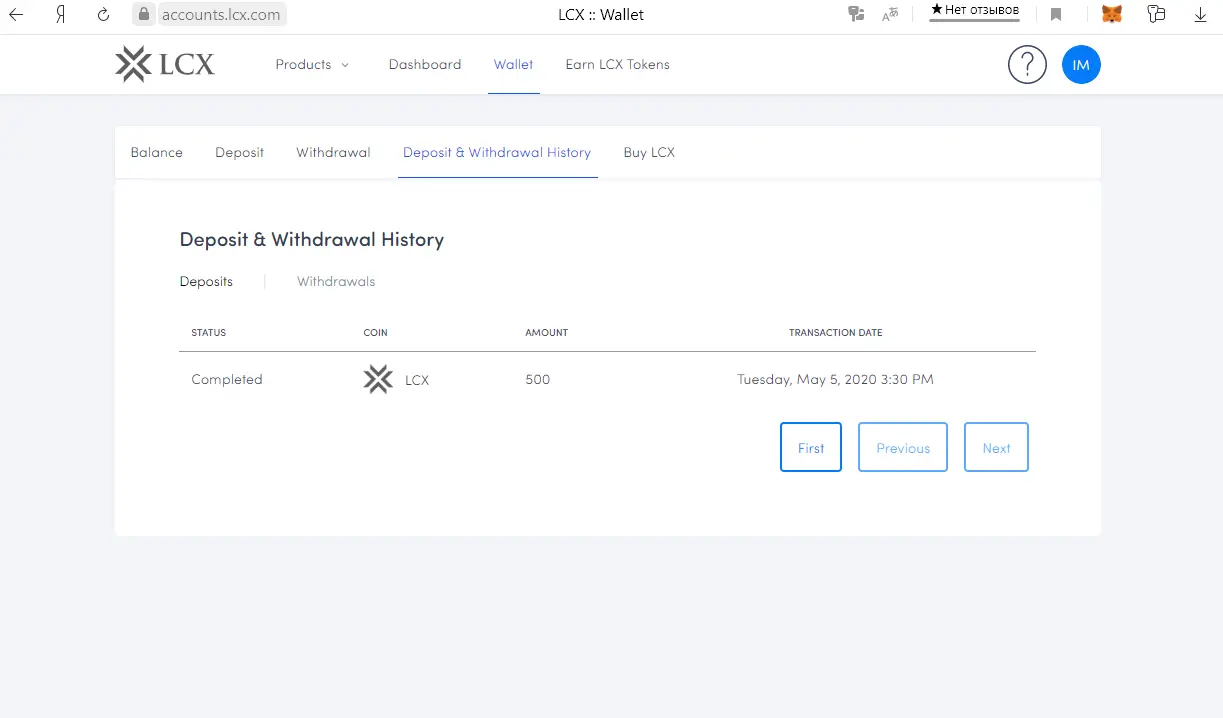Viewport: 1223px width, 718px height.
Task: Select the amount value 500
Action: pyautogui.click(x=538, y=379)
